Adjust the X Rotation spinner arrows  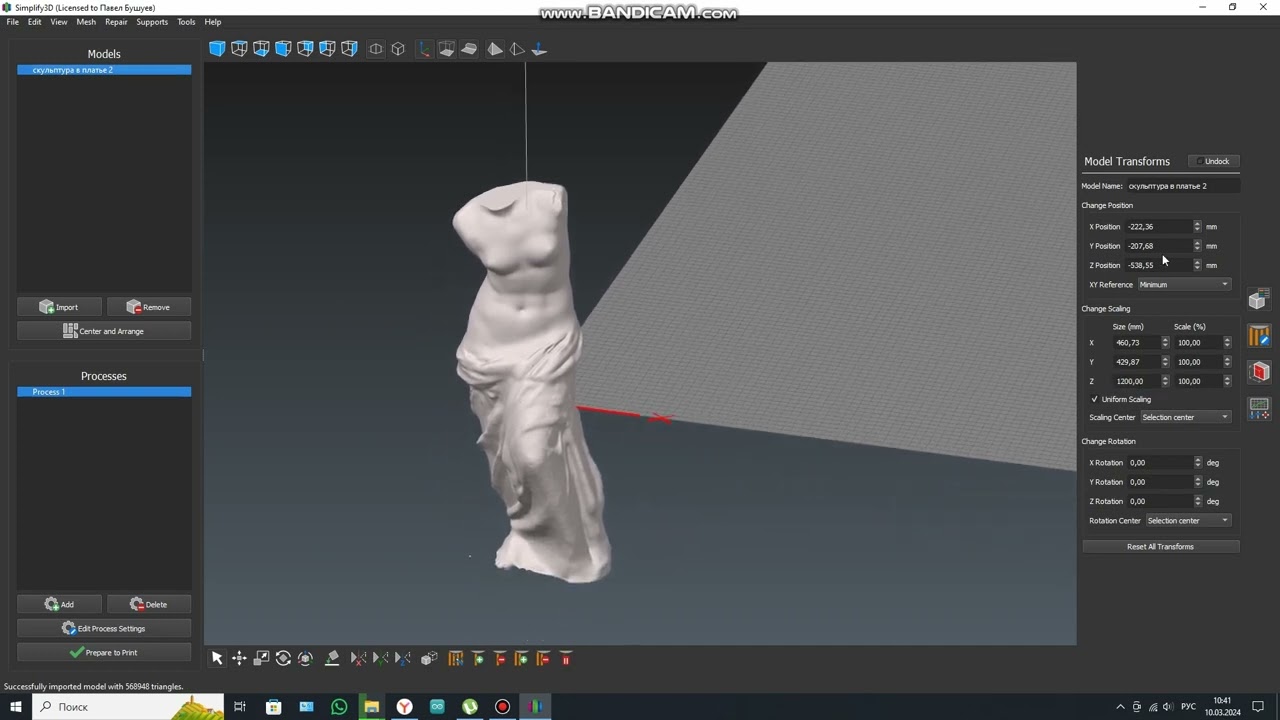click(x=1197, y=463)
